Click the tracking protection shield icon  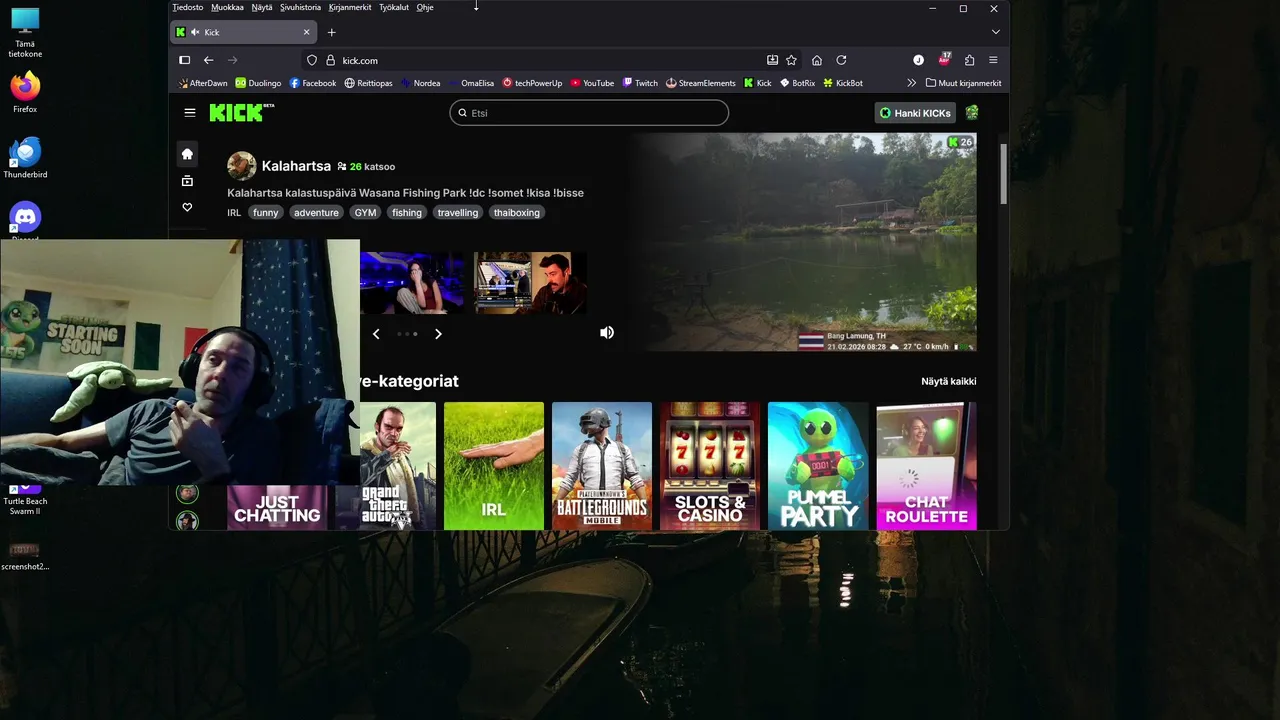312,60
